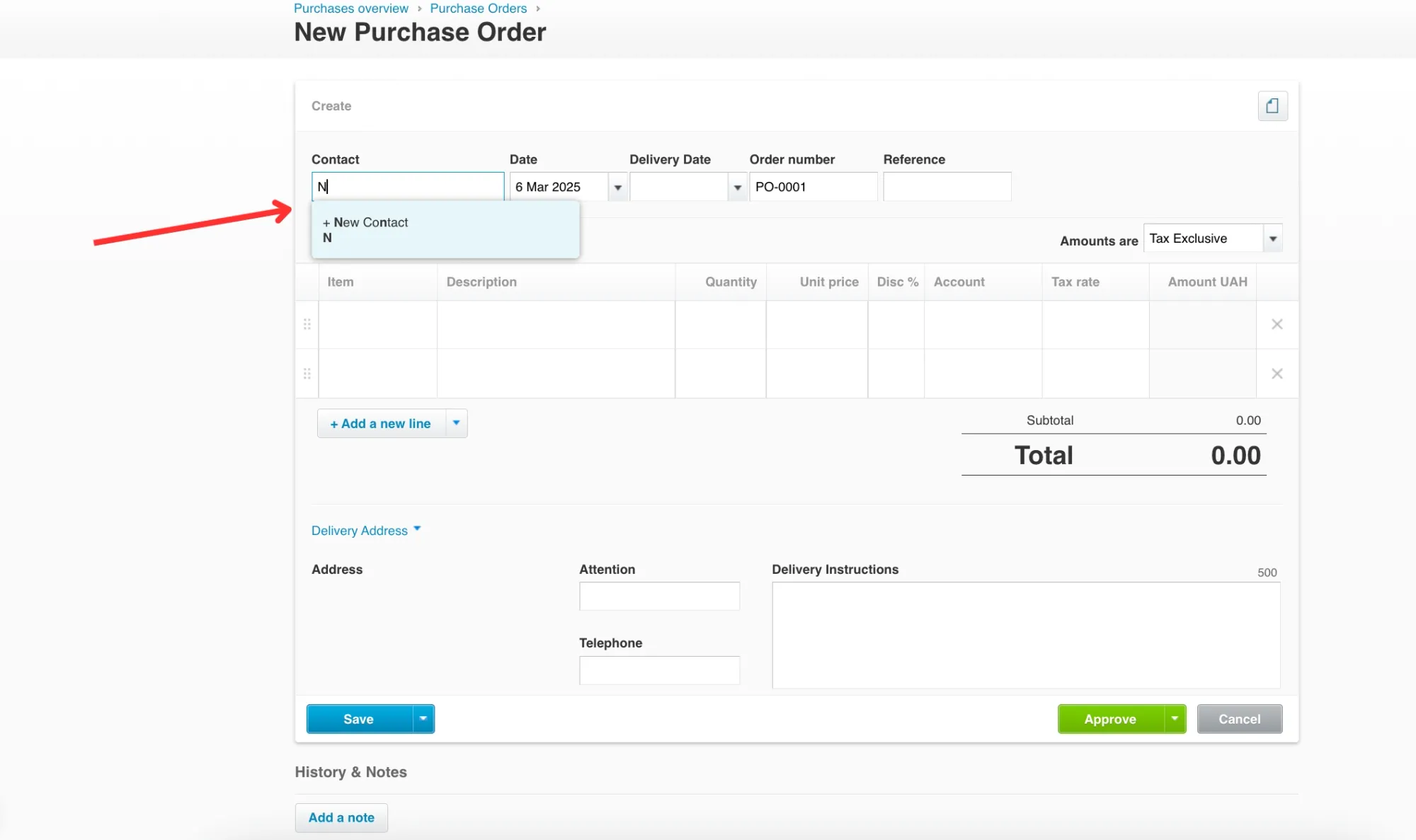Click the Reference input field
The width and height of the screenshot is (1416, 840).
[x=947, y=187]
